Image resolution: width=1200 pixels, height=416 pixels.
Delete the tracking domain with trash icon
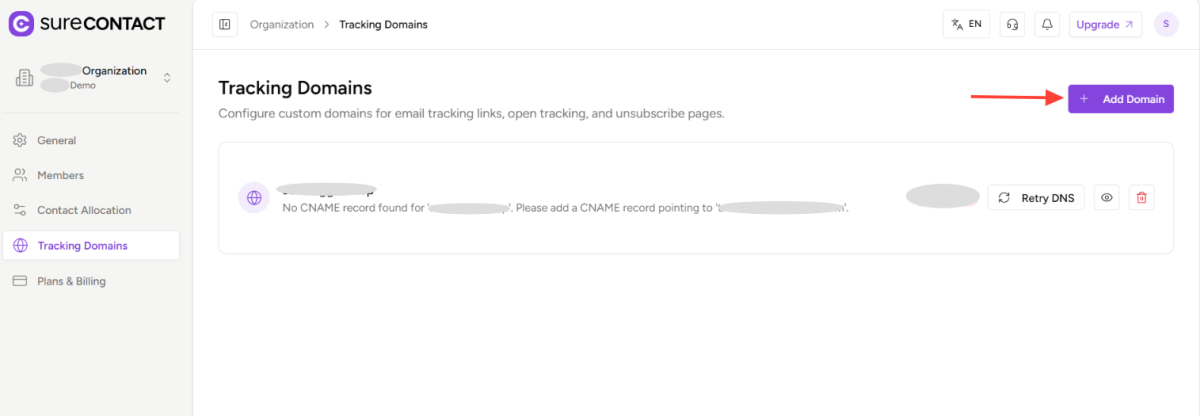tap(1142, 198)
